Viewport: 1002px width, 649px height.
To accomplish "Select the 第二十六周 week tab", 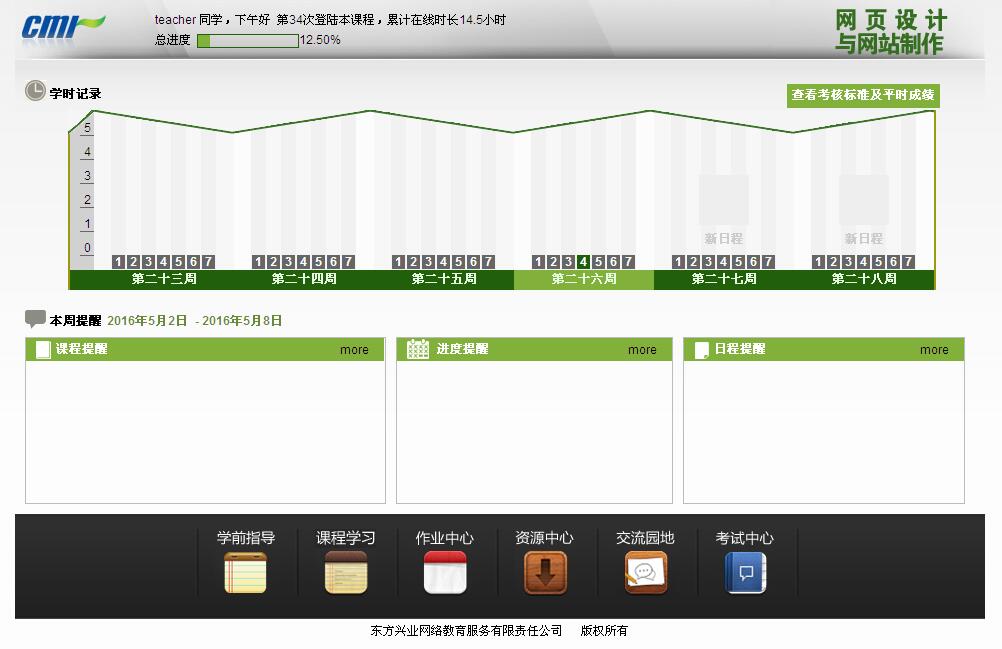I will click(584, 279).
